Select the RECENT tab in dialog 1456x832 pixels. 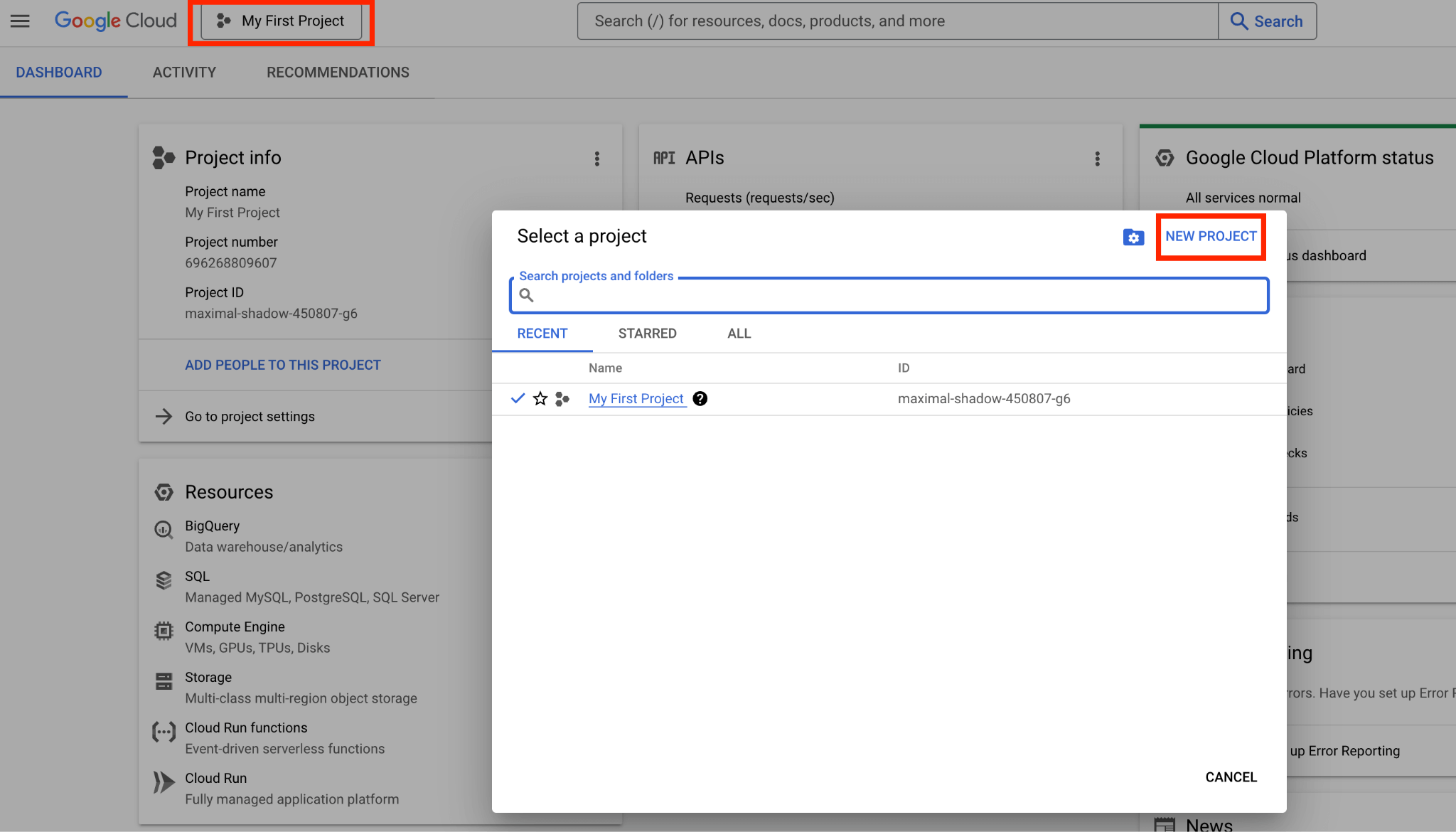click(542, 334)
